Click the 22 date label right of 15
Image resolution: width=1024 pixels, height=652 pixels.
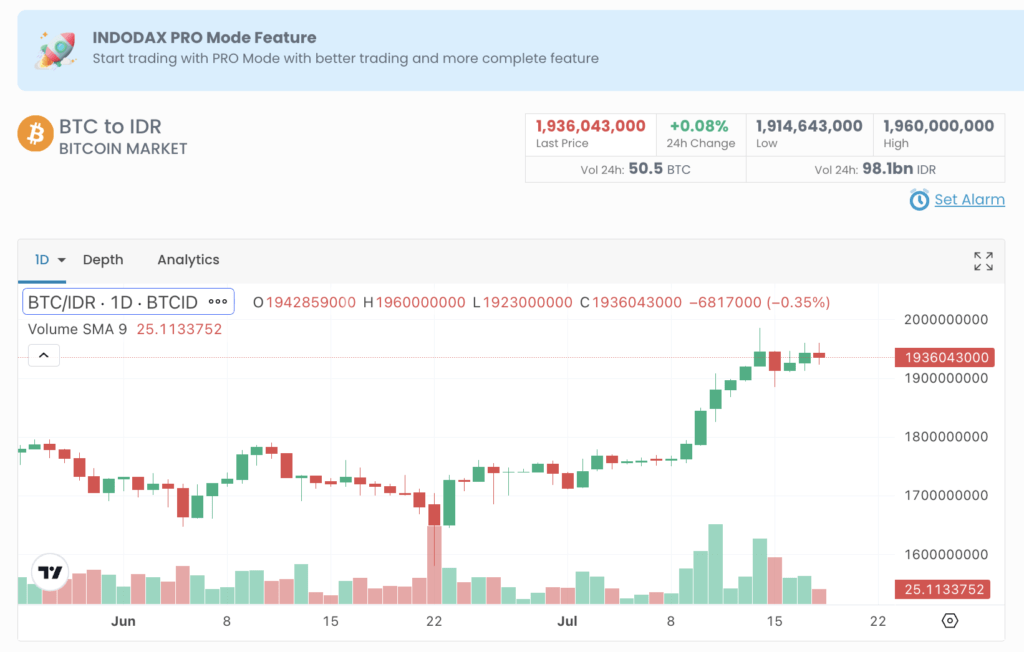pyautogui.click(x=878, y=621)
